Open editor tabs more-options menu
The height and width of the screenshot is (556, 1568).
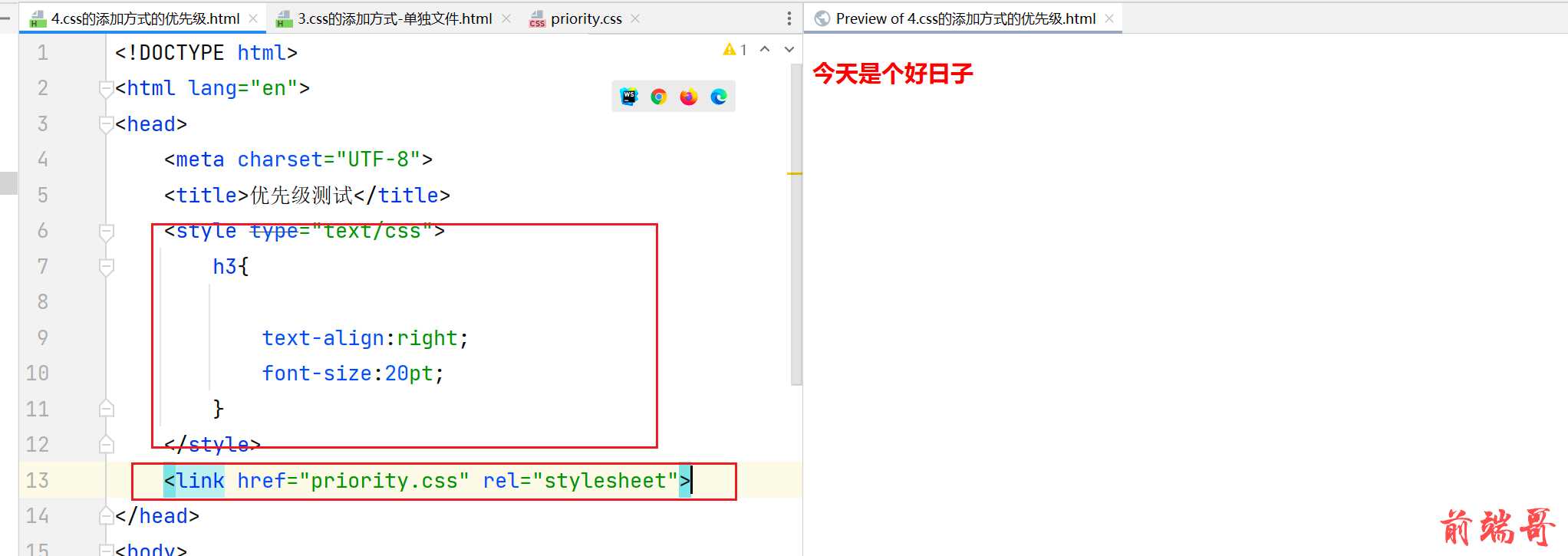(789, 18)
